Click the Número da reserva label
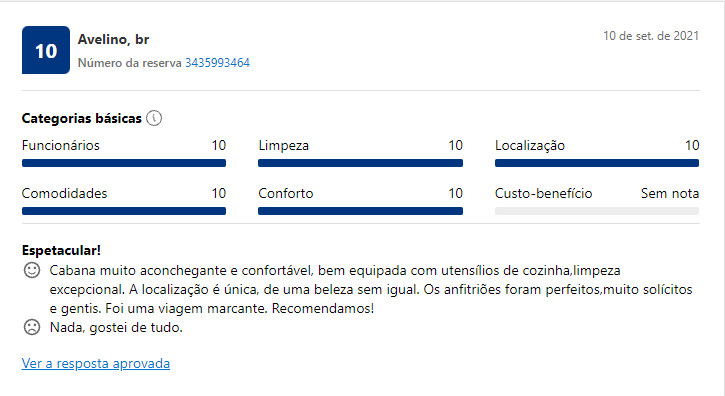The height and width of the screenshot is (396, 725). (x=129, y=63)
